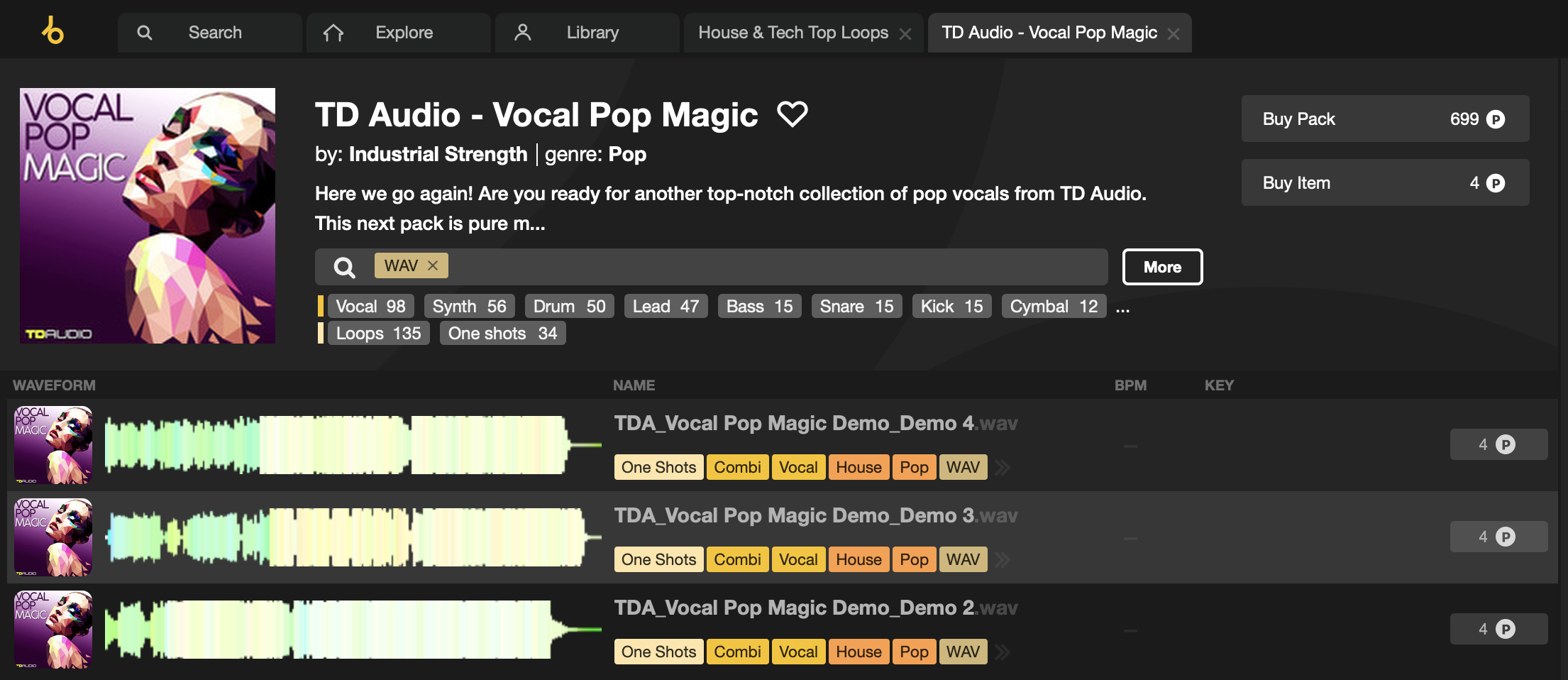The image size is (1568, 680).
Task: Select the Search magnifier in the top navigation
Action: coord(145,32)
